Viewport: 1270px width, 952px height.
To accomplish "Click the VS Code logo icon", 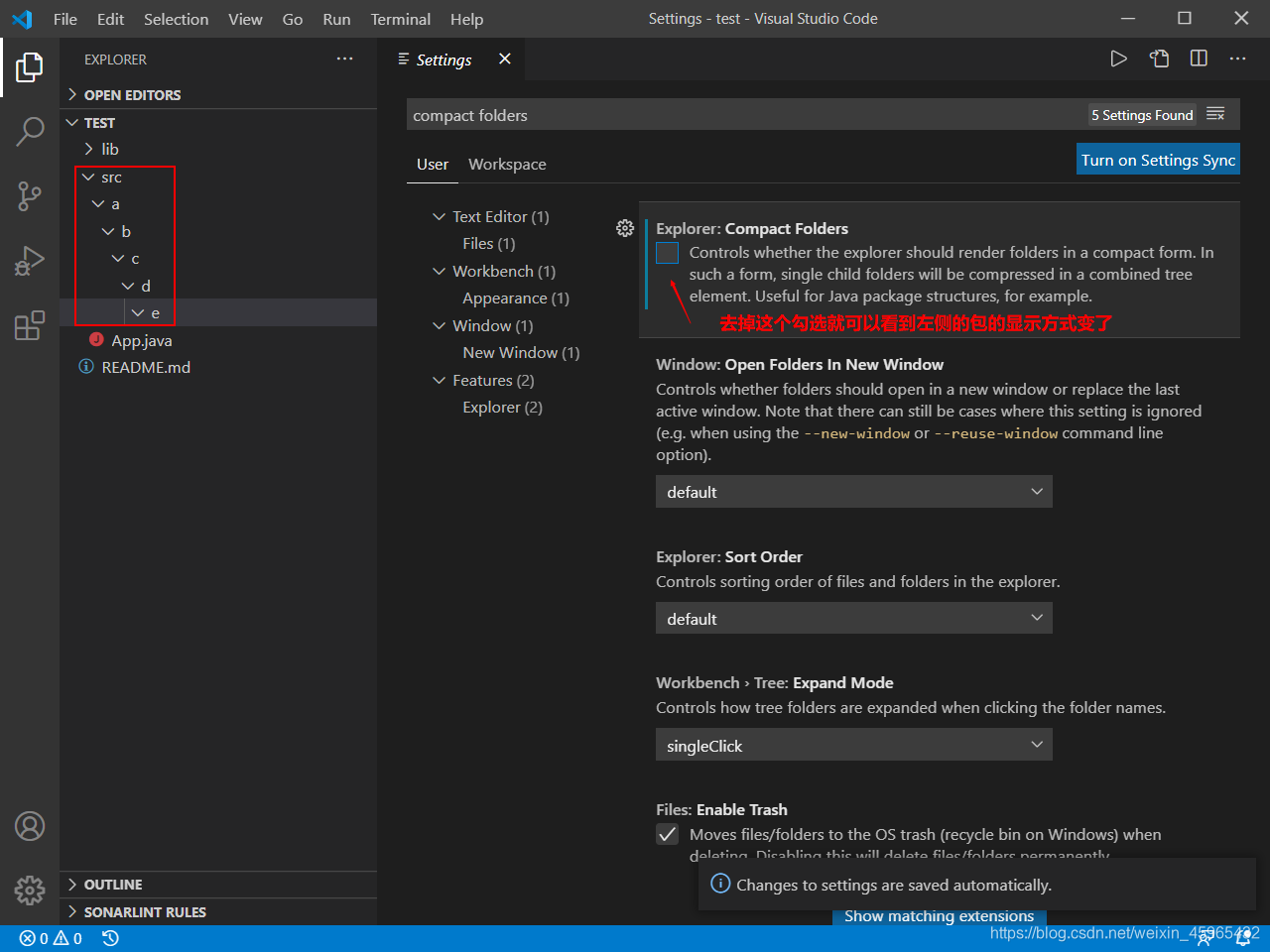I will (x=22, y=19).
